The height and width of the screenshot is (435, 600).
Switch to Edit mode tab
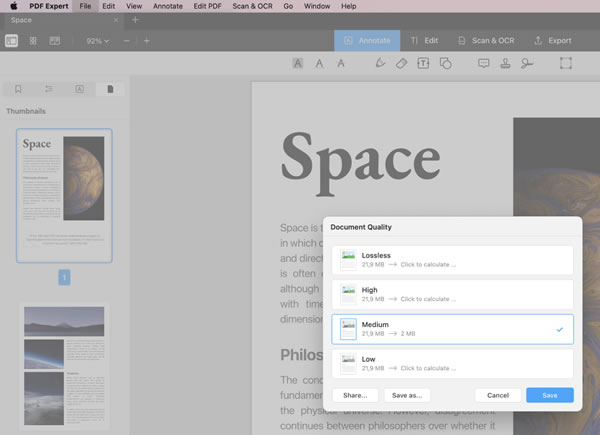pos(424,41)
